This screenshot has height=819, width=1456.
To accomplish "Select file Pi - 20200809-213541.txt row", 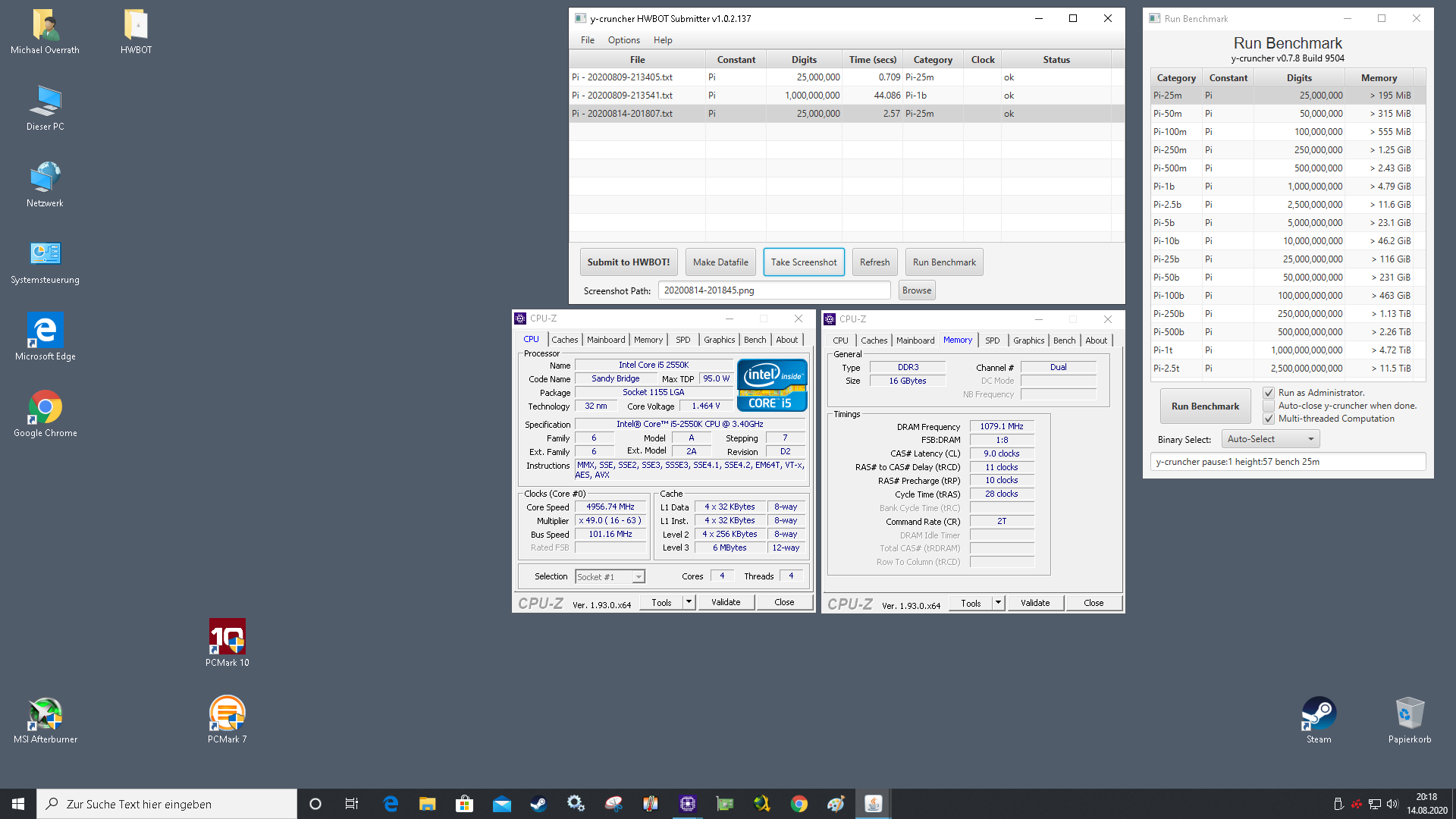I will pyautogui.click(x=846, y=96).
